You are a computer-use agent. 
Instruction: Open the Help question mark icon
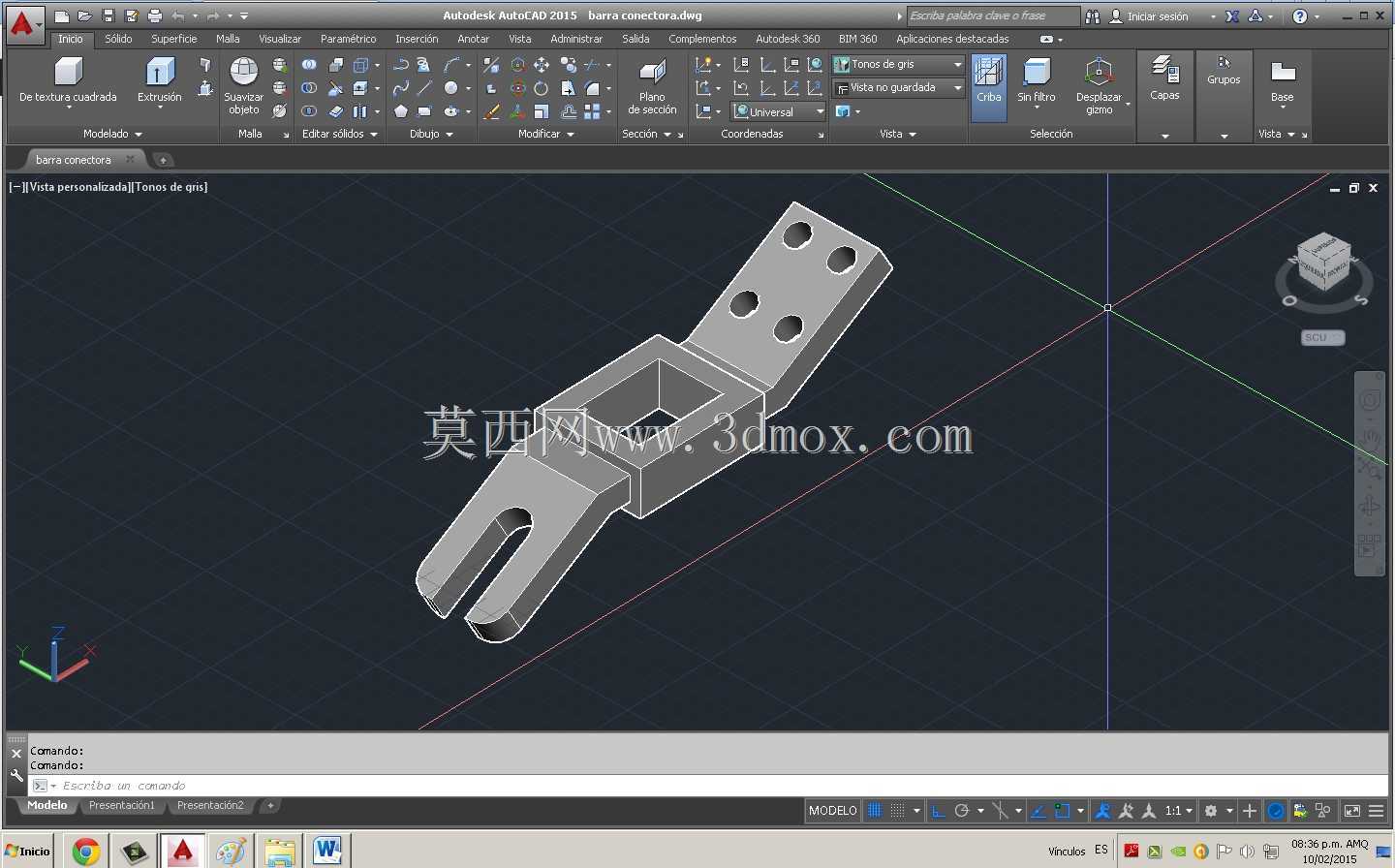(1300, 16)
